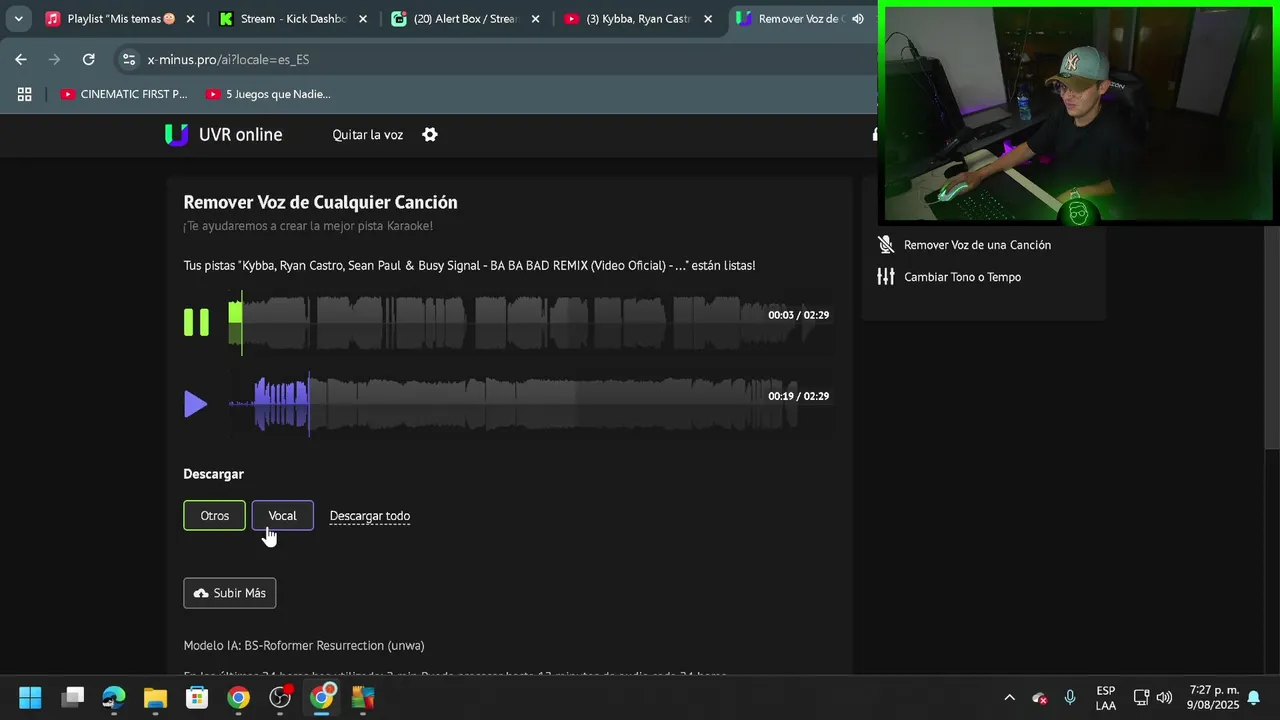Close the Alert Box tab
Image resolution: width=1280 pixels, height=720 pixels.
535,19
